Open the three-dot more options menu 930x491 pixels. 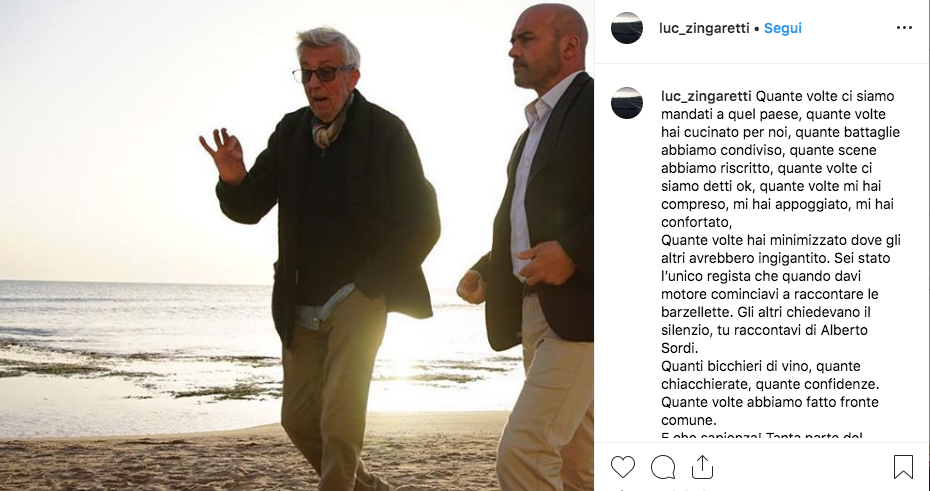904,28
